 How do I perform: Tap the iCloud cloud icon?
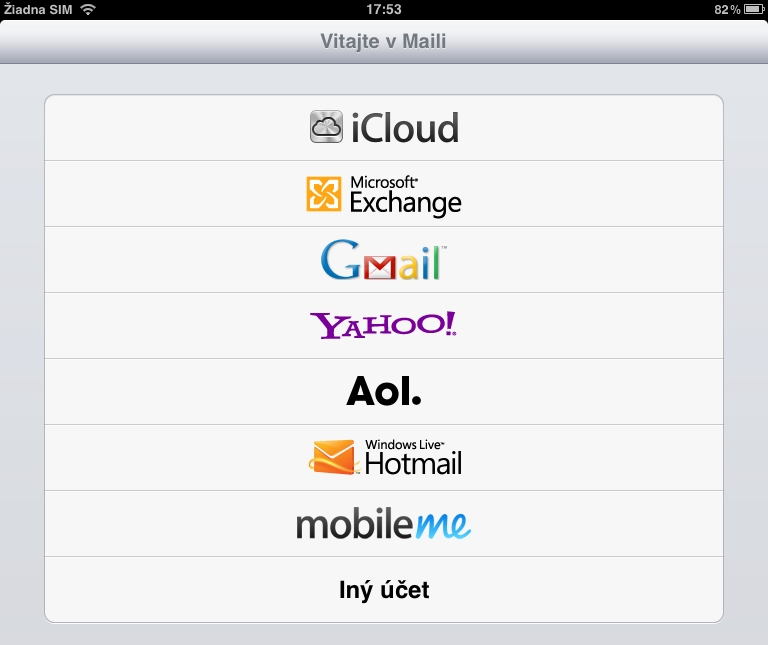pos(327,127)
